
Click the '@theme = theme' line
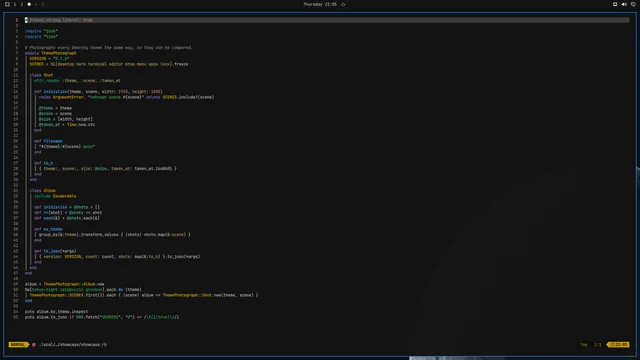pos(55,108)
